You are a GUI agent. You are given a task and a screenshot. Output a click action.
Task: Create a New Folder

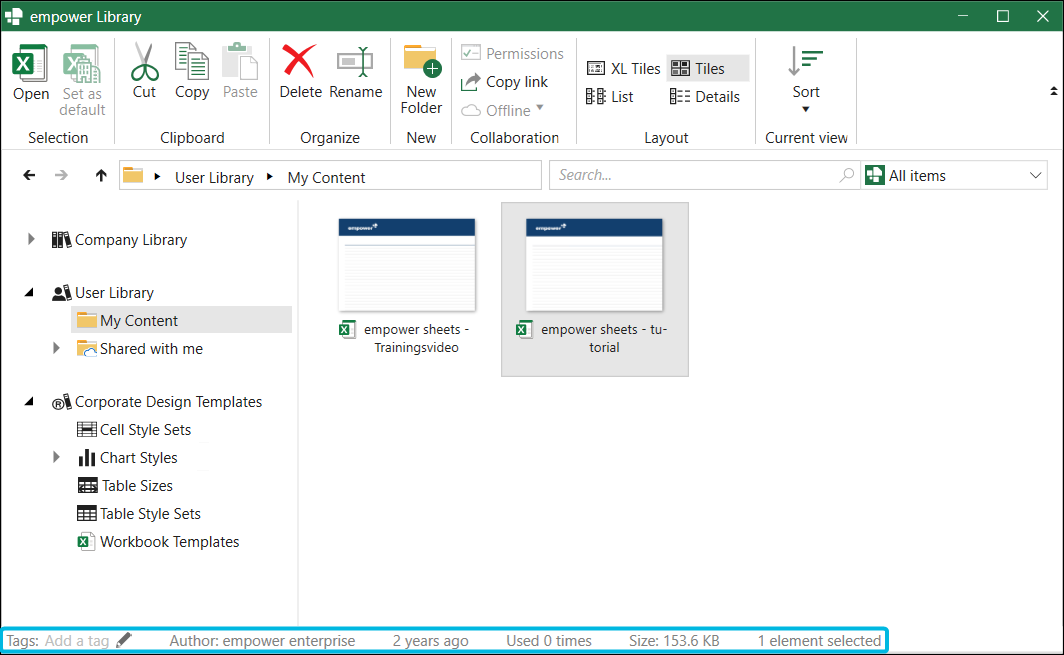421,79
